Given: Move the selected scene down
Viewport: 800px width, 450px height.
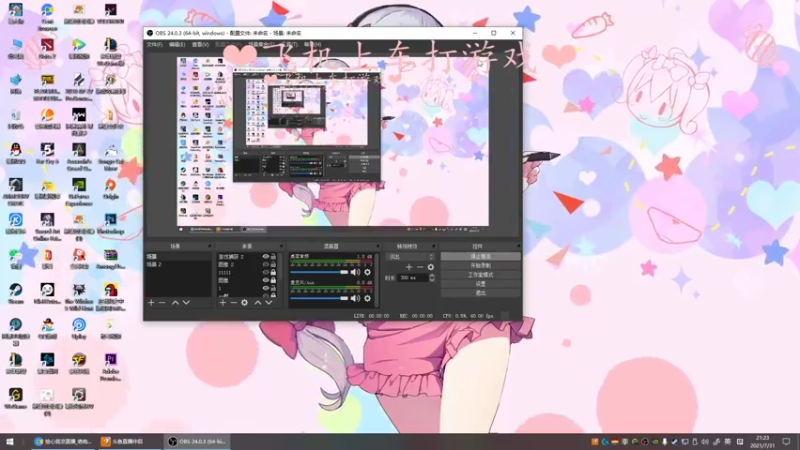Looking at the screenshot, I should click(186, 303).
